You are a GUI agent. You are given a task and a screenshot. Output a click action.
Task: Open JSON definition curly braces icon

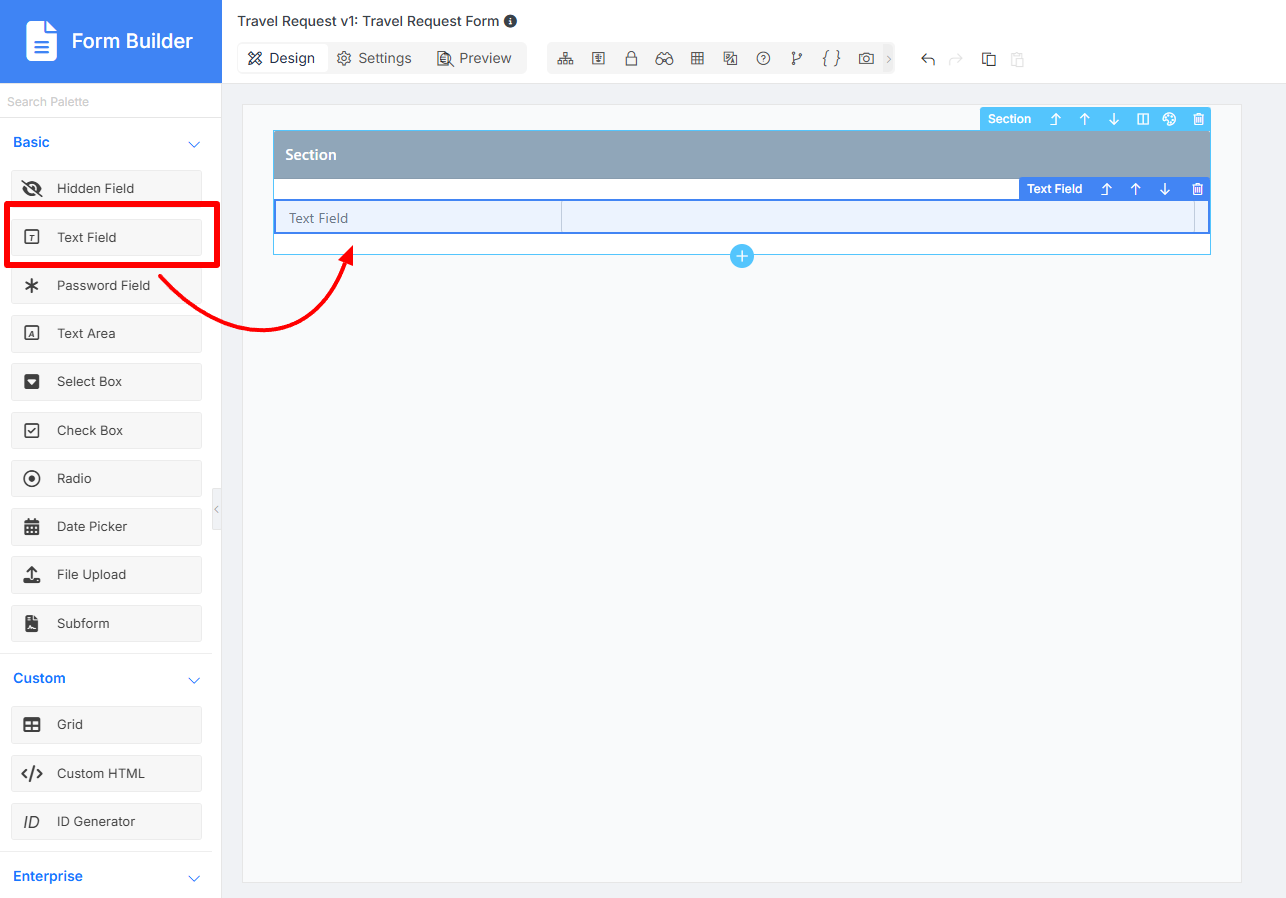[x=830, y=59]
